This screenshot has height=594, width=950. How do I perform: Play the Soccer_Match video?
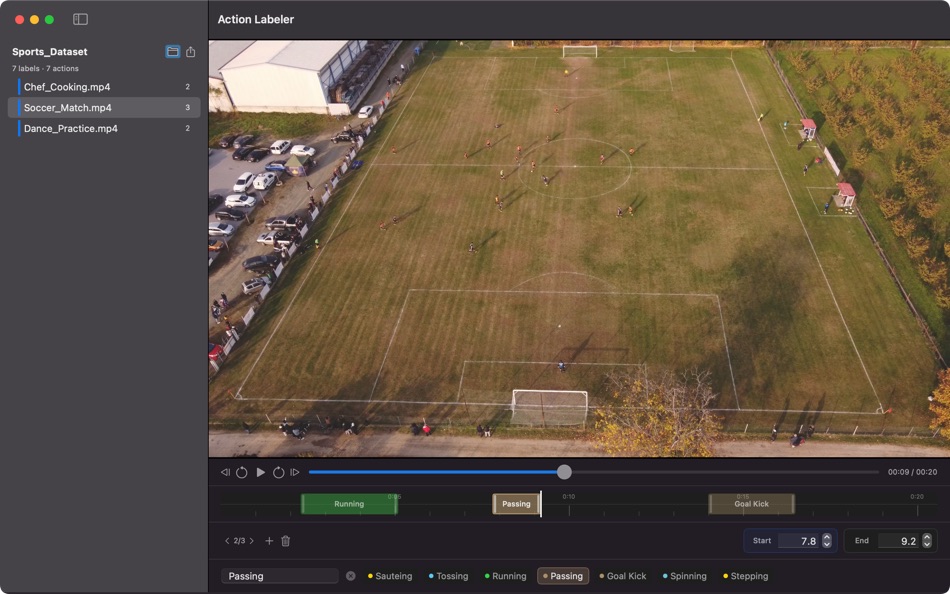tap(261, 472)
